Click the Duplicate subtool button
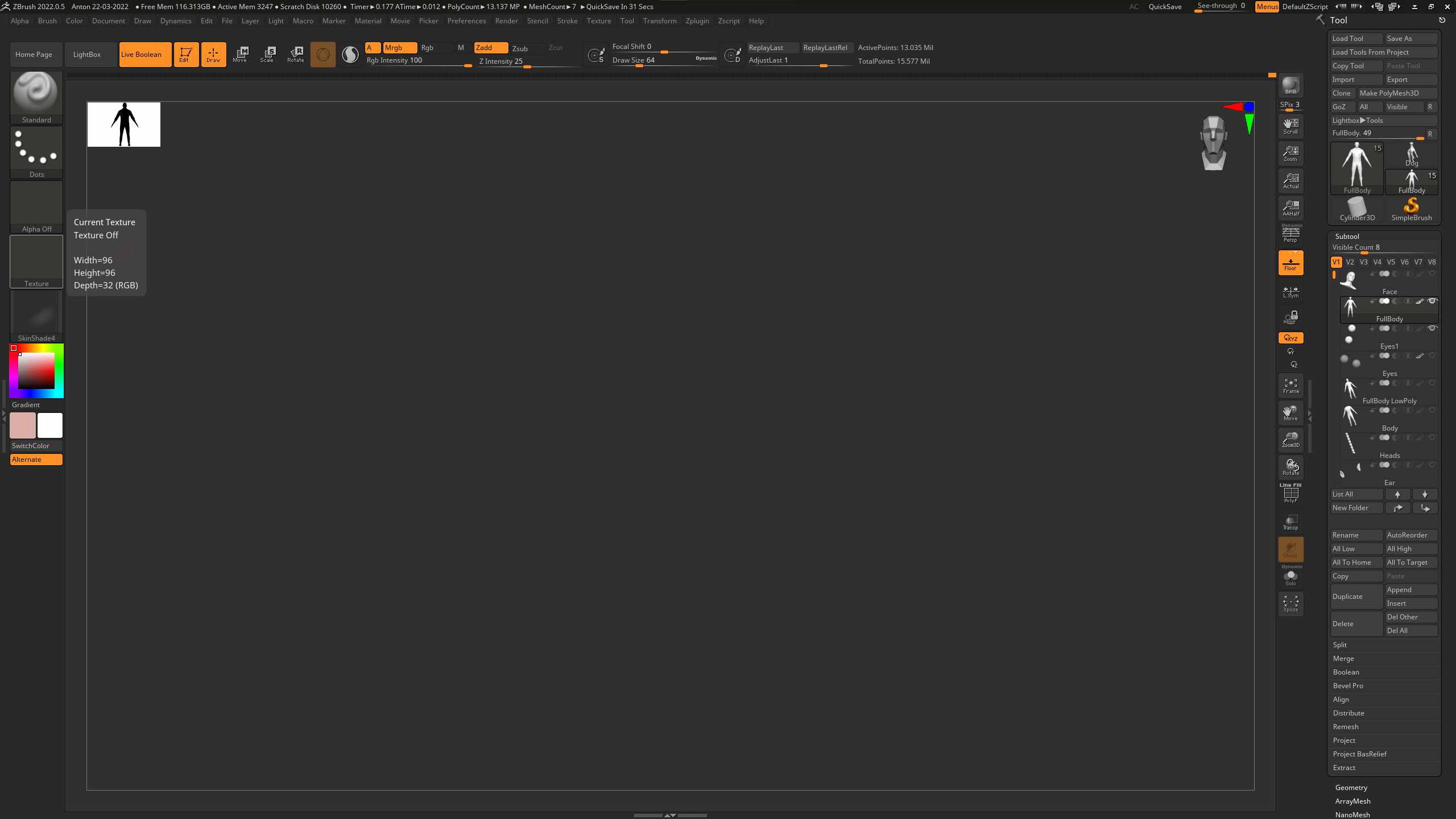This screenshot has height=819, width=1456. point(1356,597)
